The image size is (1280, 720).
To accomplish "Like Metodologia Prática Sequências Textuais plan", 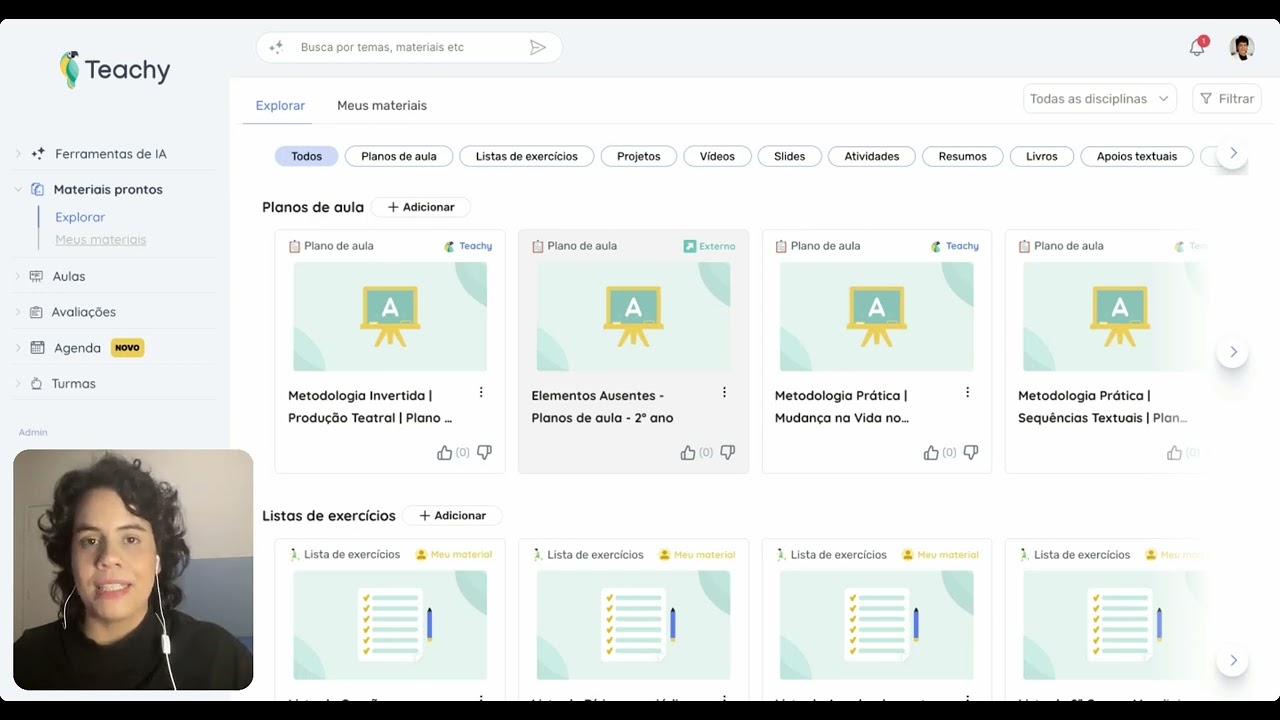I will 1174,453.
